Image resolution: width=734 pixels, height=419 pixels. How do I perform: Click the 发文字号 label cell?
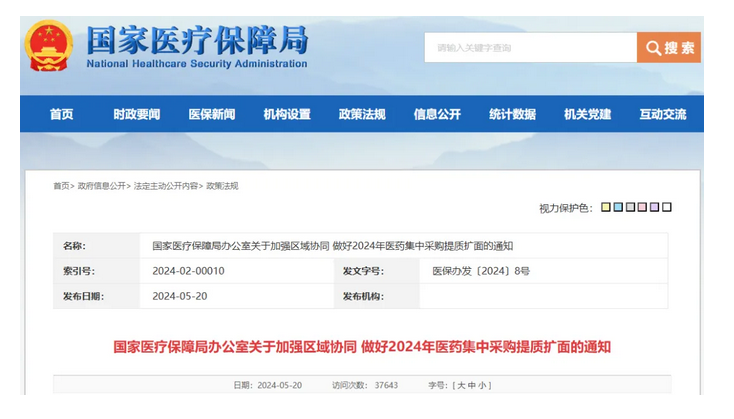[x=376, y=271]
